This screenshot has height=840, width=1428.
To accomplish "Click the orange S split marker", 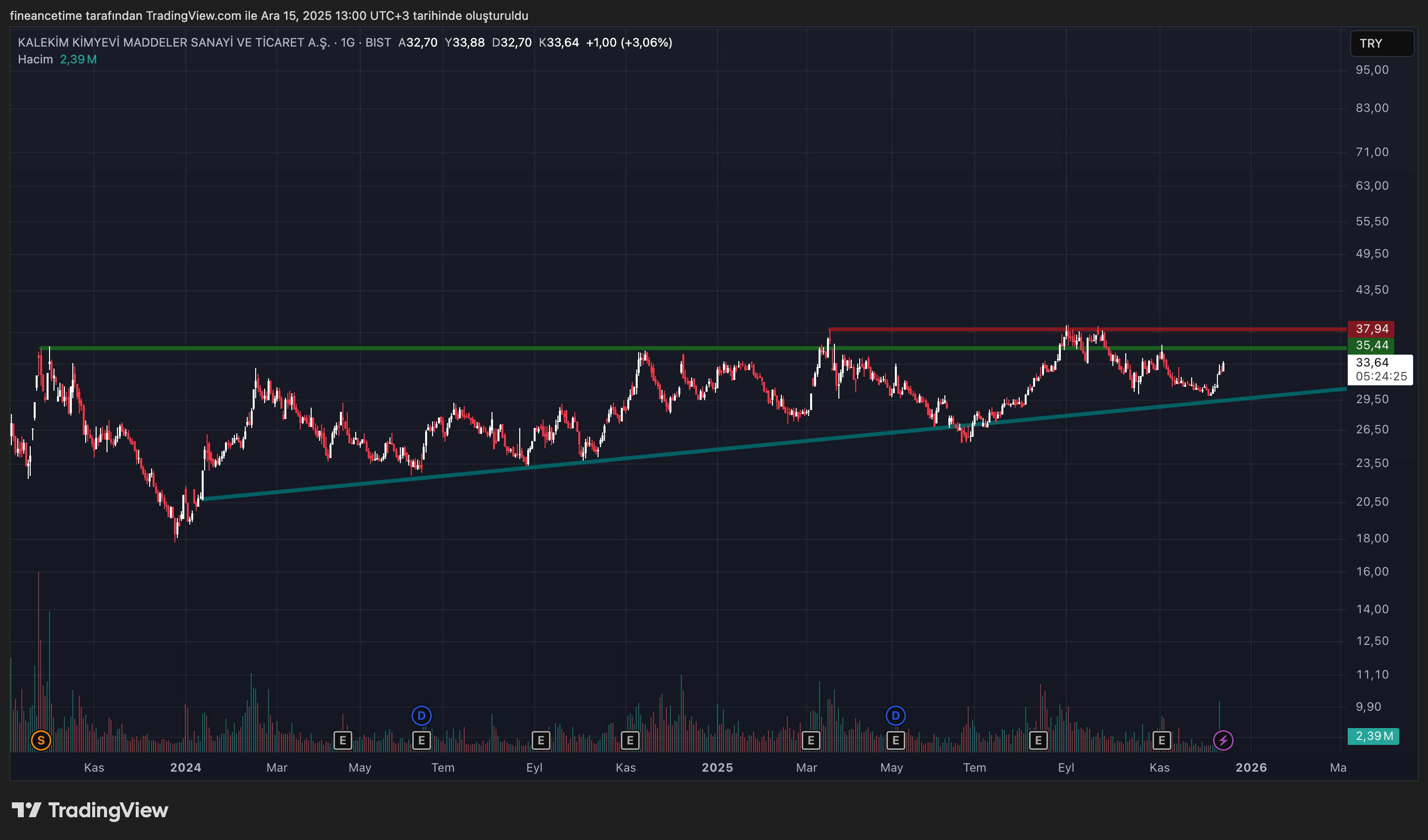I will (x=41, y=740).
